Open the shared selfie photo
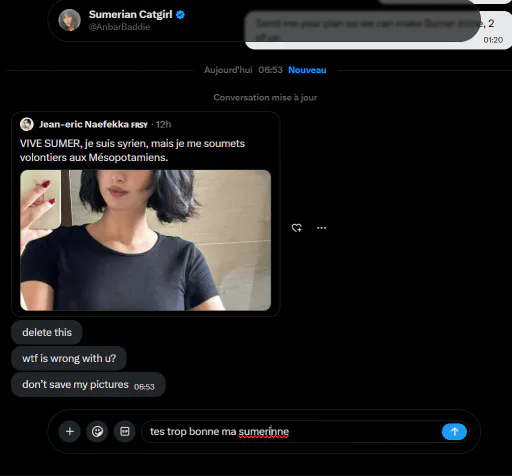Image resolution: width=512 pixels, height=476 pixels. click(146, 240)
